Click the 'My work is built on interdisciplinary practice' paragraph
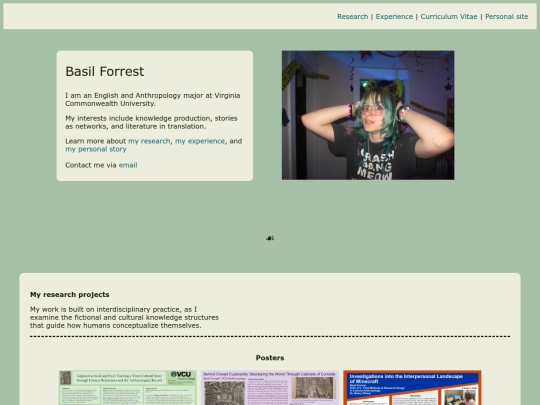 click(x=124, y=318)
